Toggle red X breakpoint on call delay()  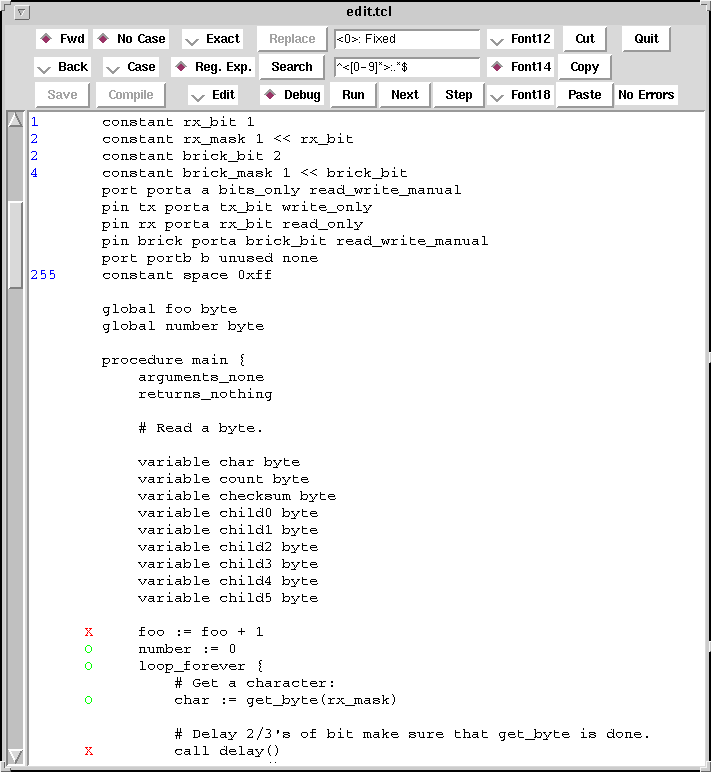point(89,751)
